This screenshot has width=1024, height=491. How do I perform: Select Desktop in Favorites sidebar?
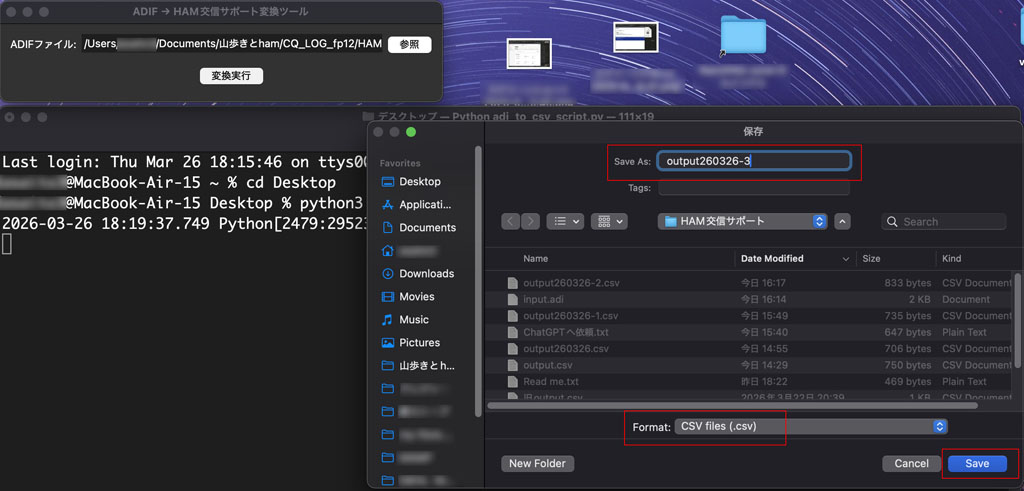click(x=419, y=182)
